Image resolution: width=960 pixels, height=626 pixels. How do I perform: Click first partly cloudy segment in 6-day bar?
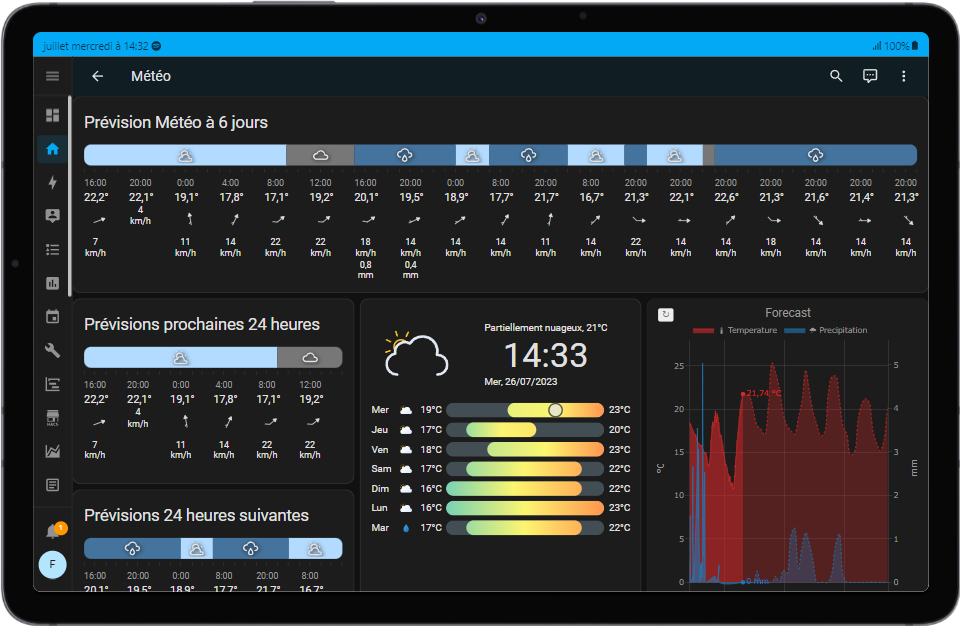(185, 155)
